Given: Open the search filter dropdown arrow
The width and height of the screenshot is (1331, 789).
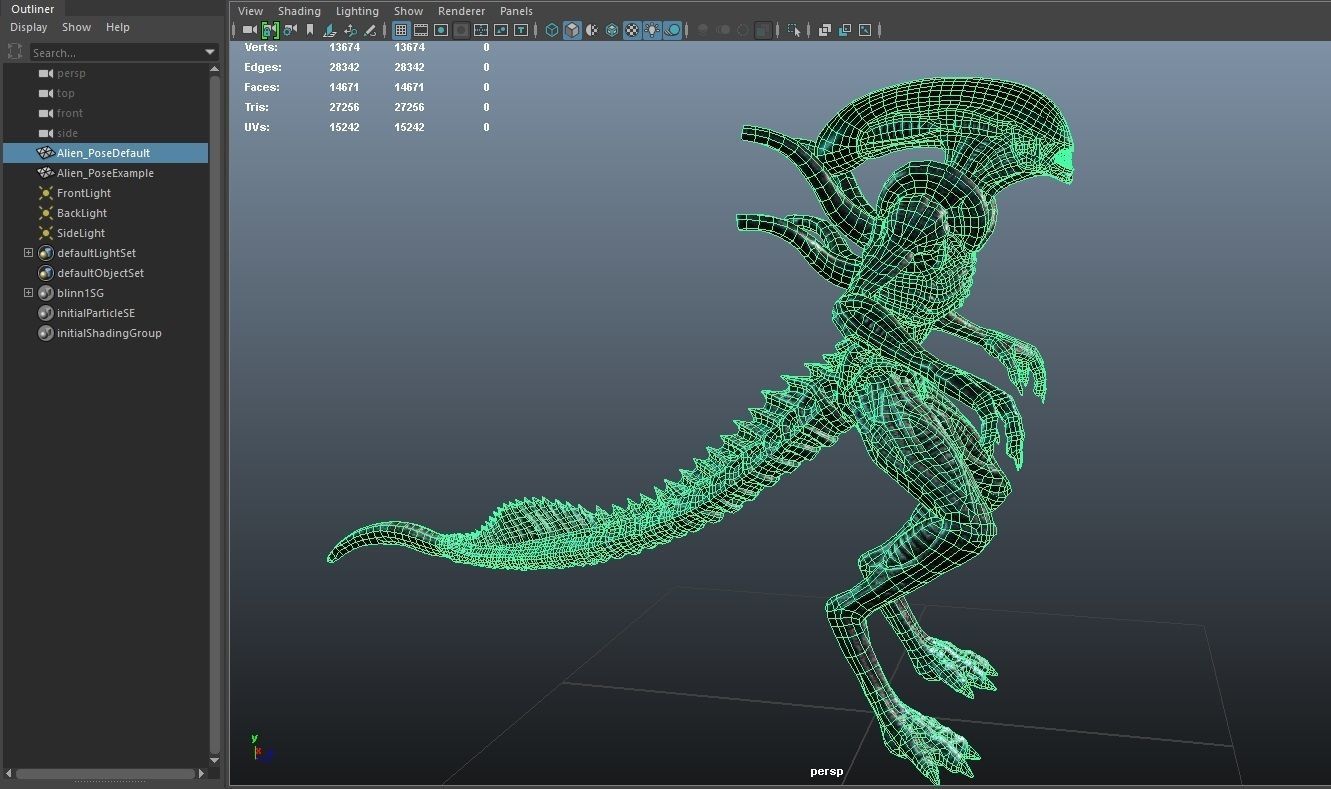Looking at the screenshot, I should click(210, 52).
